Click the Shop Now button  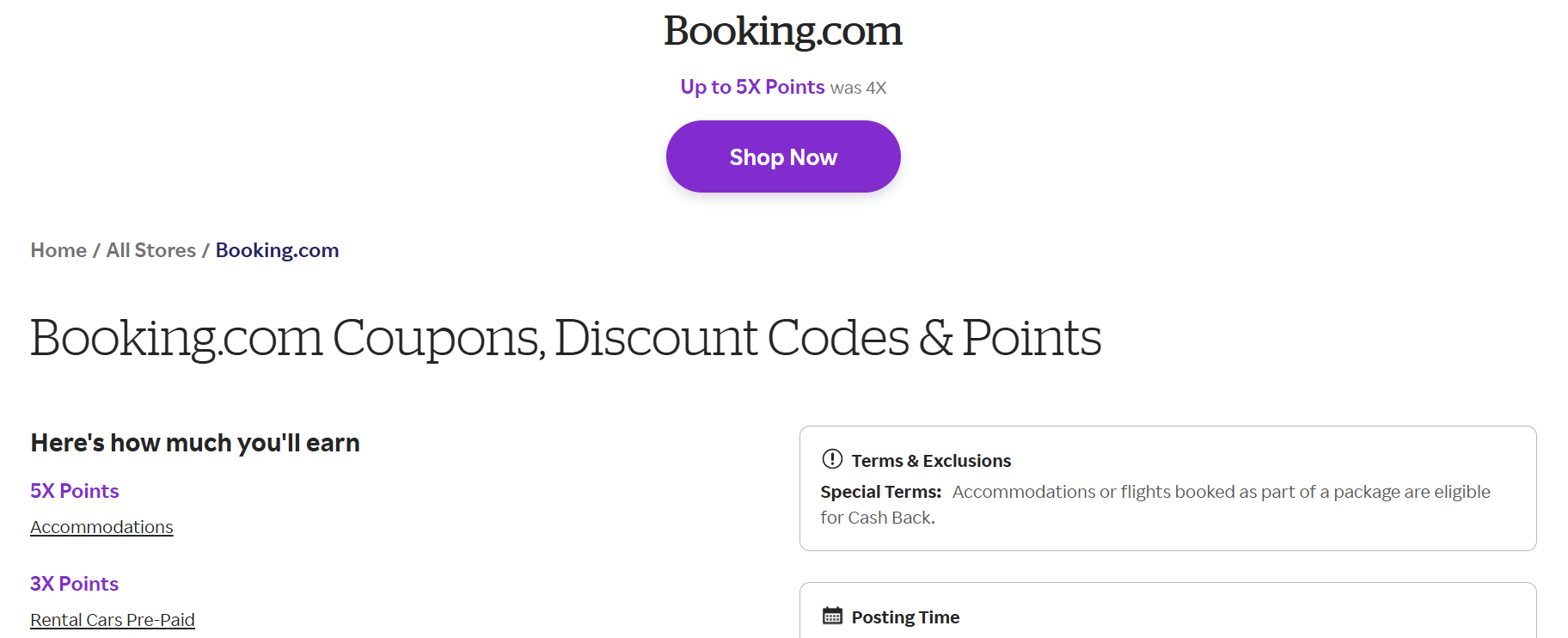coord(782,156)
